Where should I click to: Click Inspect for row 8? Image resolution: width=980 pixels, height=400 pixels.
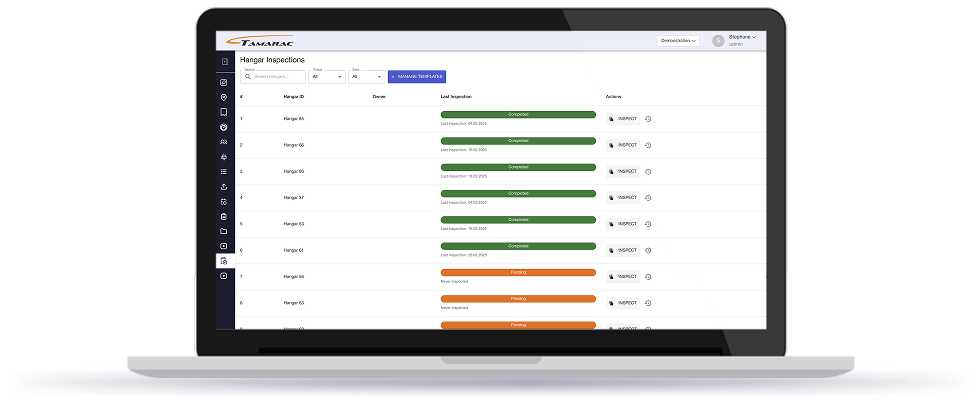tap(623, 302)
